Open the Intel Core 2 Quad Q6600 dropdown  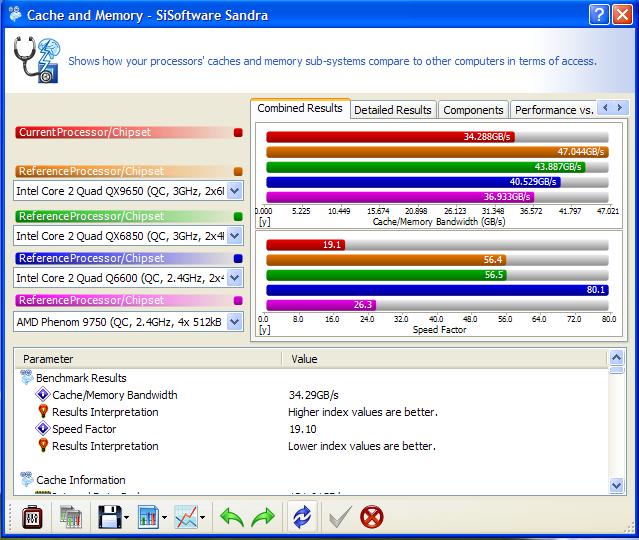pos(235,278)
